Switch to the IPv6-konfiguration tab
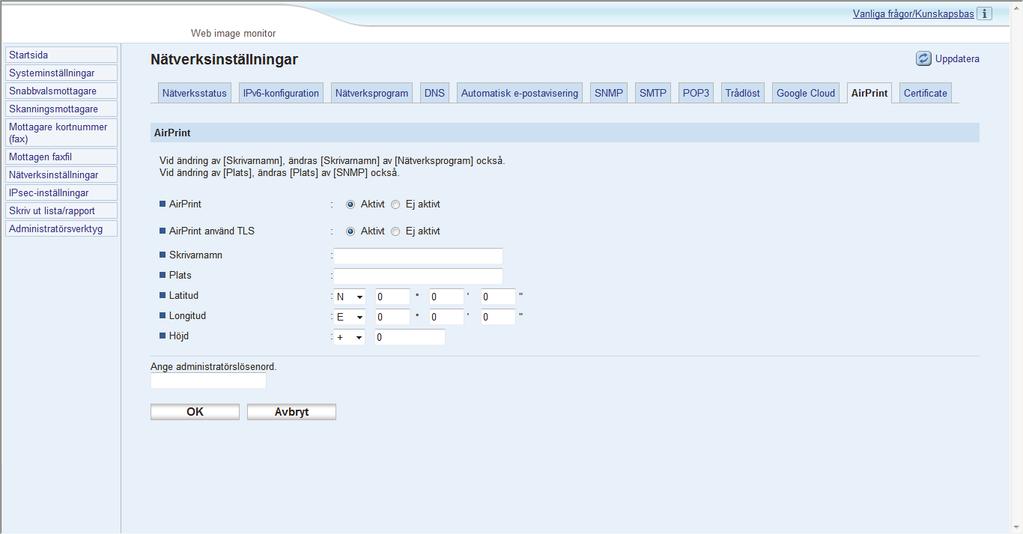 click(281, 93)
